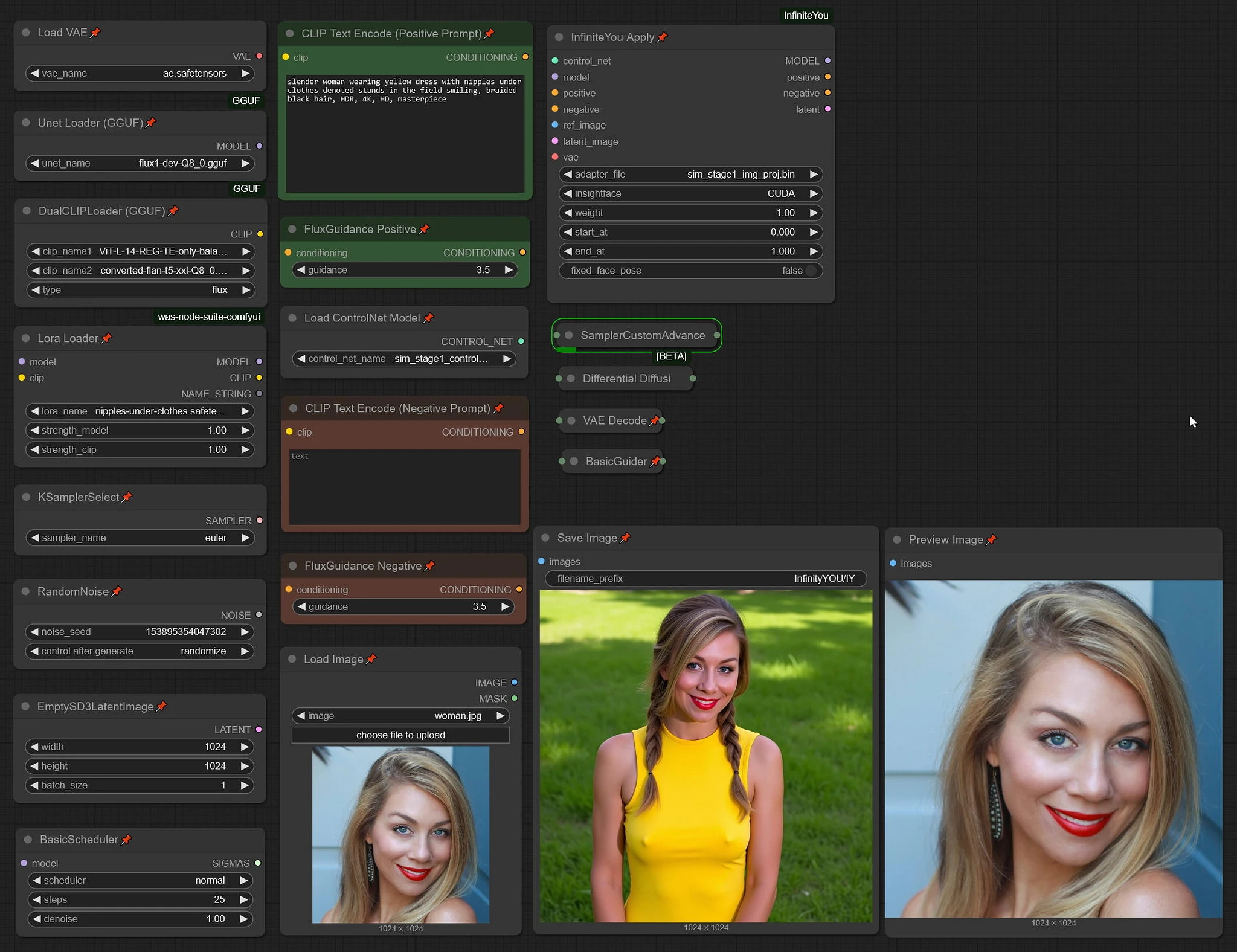Click the pin icon on Load VAE node

tap(95, 33)
